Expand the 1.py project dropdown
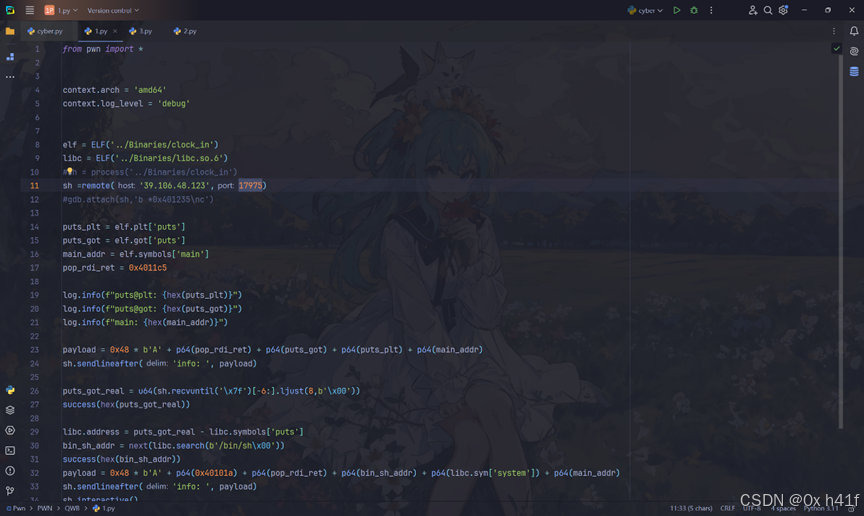Screen dimensions: 864x516 [62, 10]
